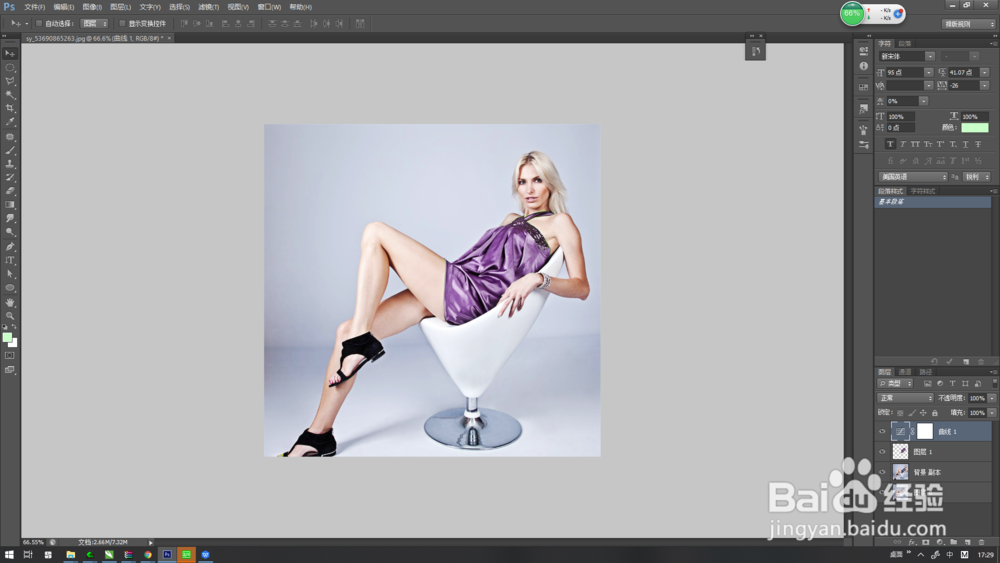Switch to the 路径 paths tab
This screenshot has height=563, width=1000.
925,372
